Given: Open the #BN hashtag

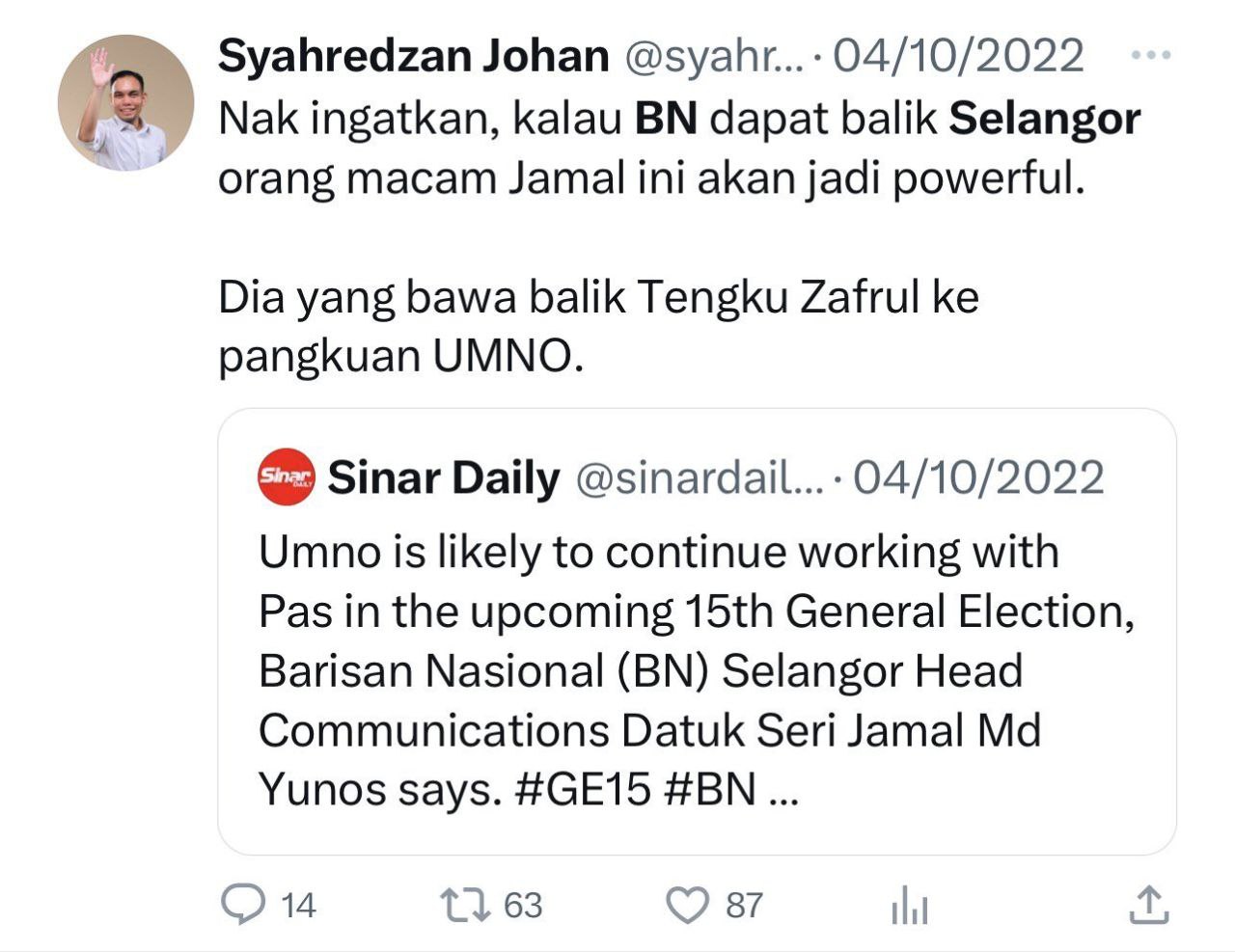Looking at the screenshot, I should coord(710,789).
